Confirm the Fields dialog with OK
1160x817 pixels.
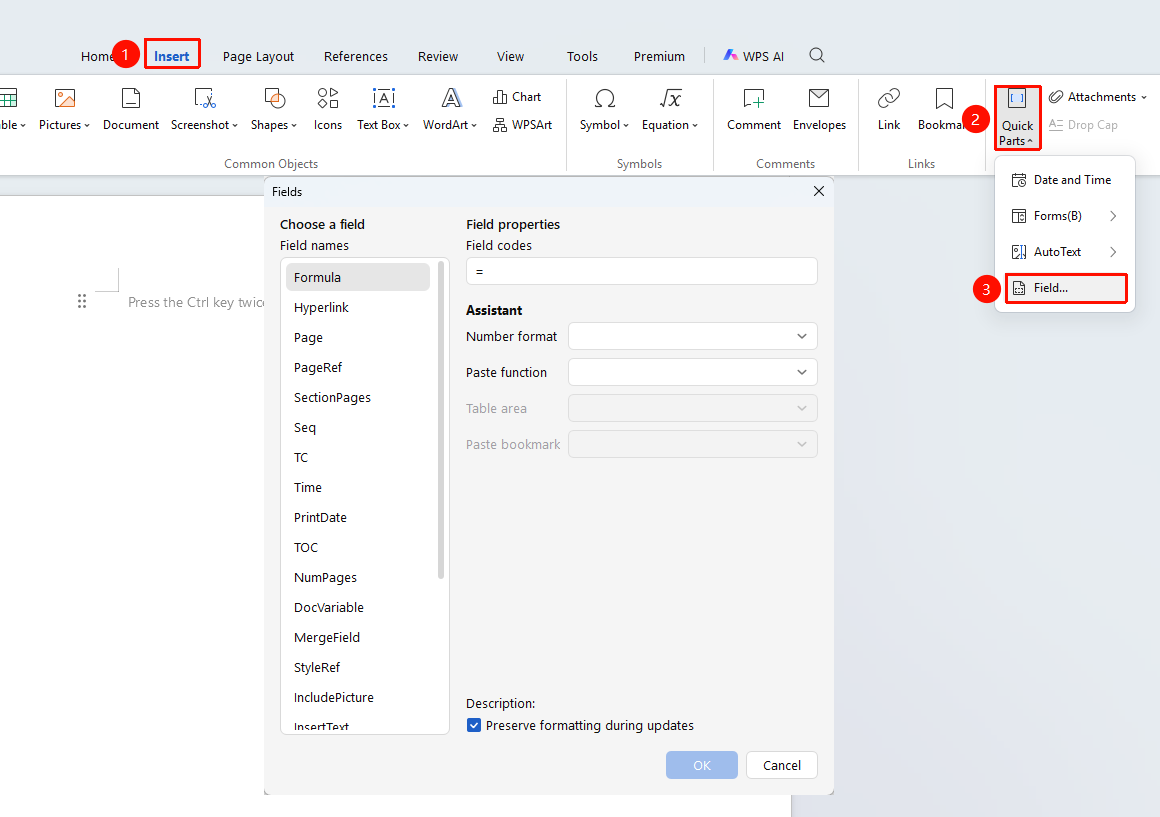(x=701, y=765)
